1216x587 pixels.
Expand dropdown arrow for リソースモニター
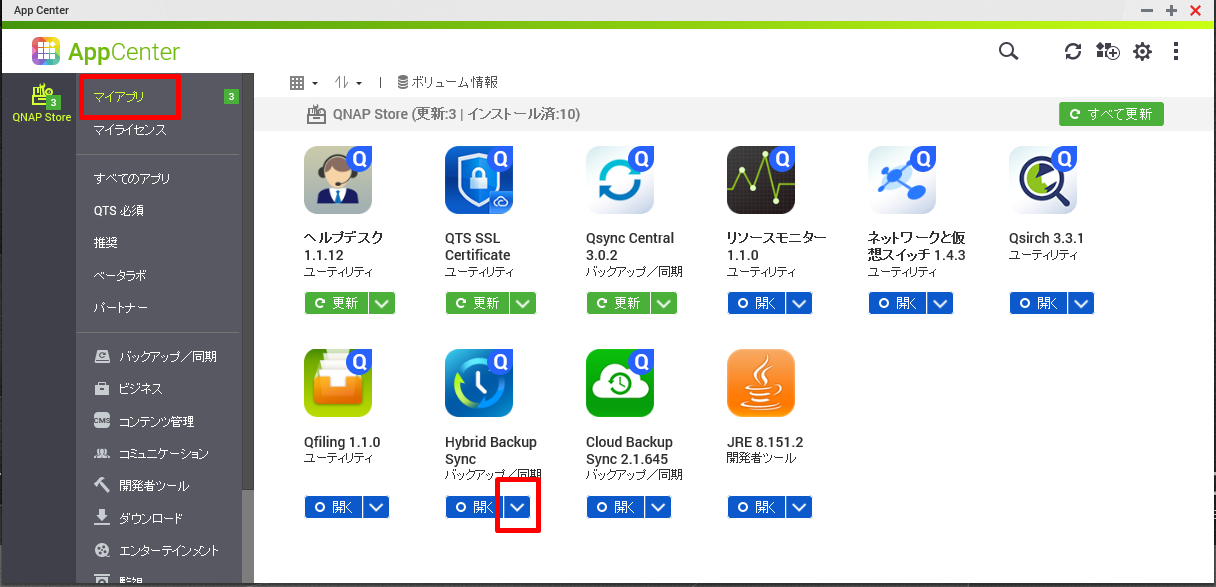[x=799, y=303]
